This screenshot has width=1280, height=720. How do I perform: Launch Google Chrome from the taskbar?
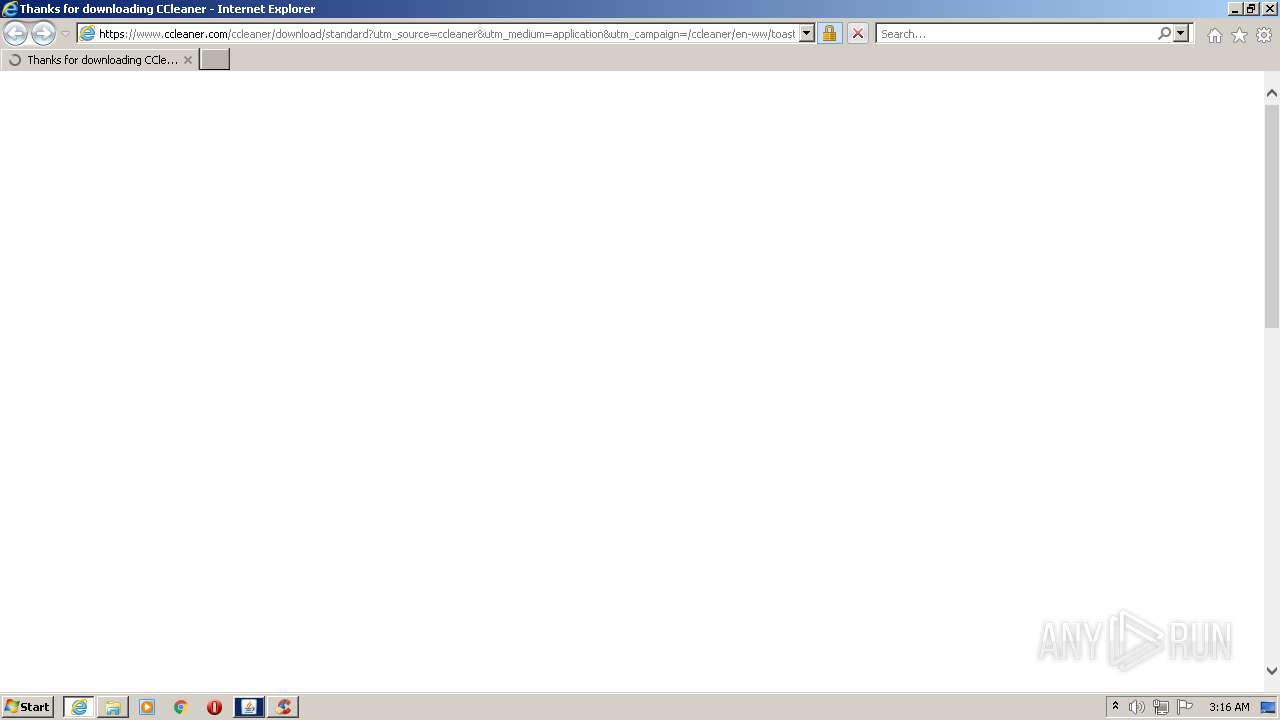181,707
